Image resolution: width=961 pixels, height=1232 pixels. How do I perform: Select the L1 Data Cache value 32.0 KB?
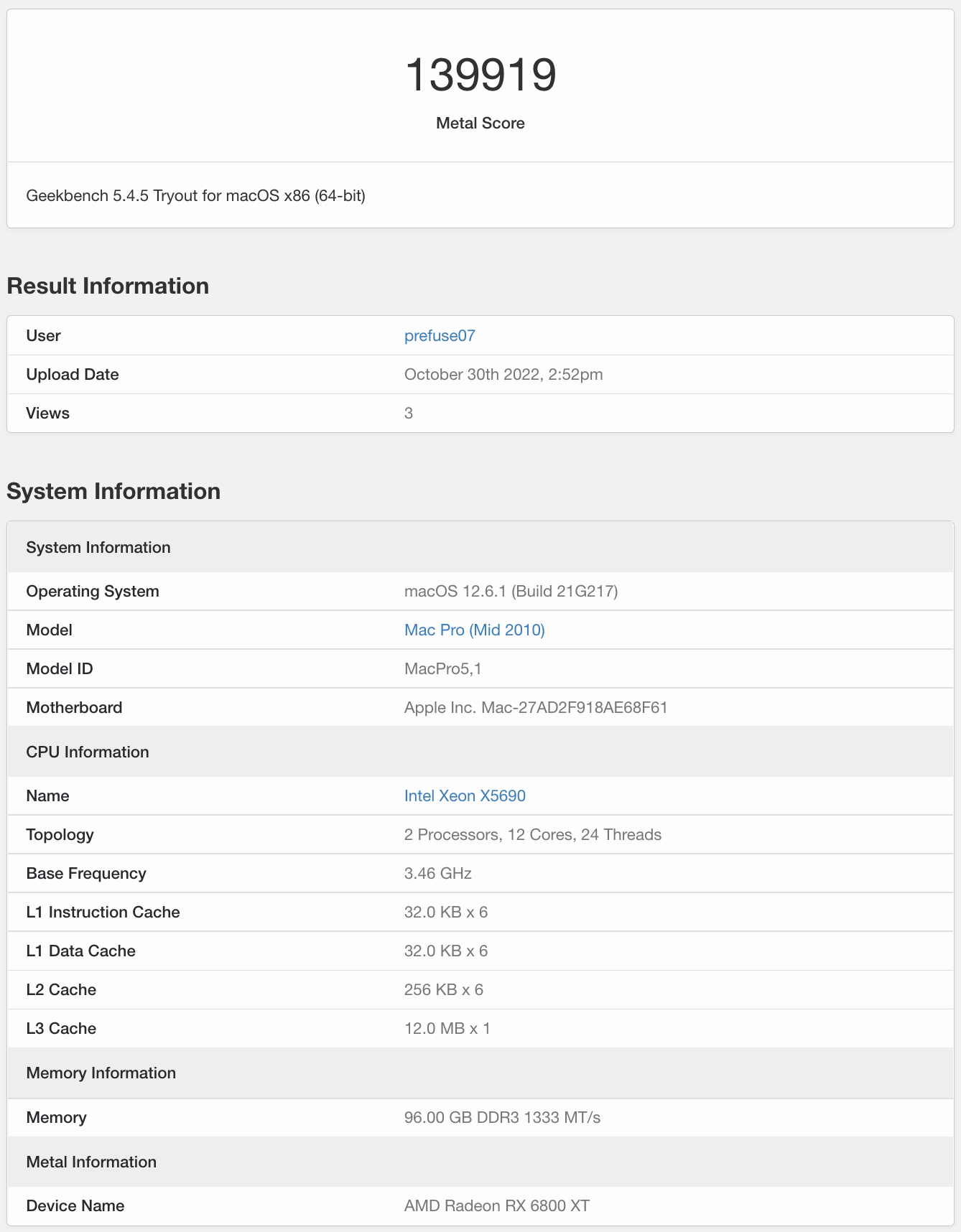[x=446, y=951]
